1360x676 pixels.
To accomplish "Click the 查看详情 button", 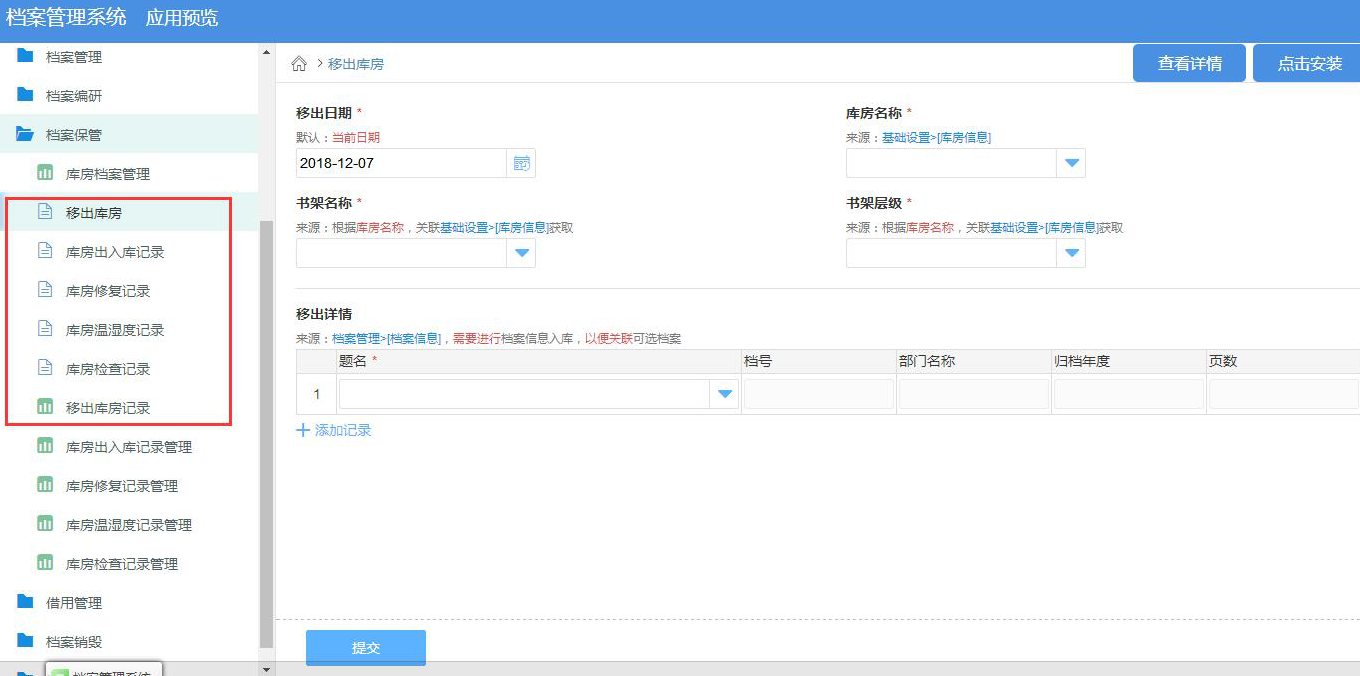I will click(x=1189, y=62).
